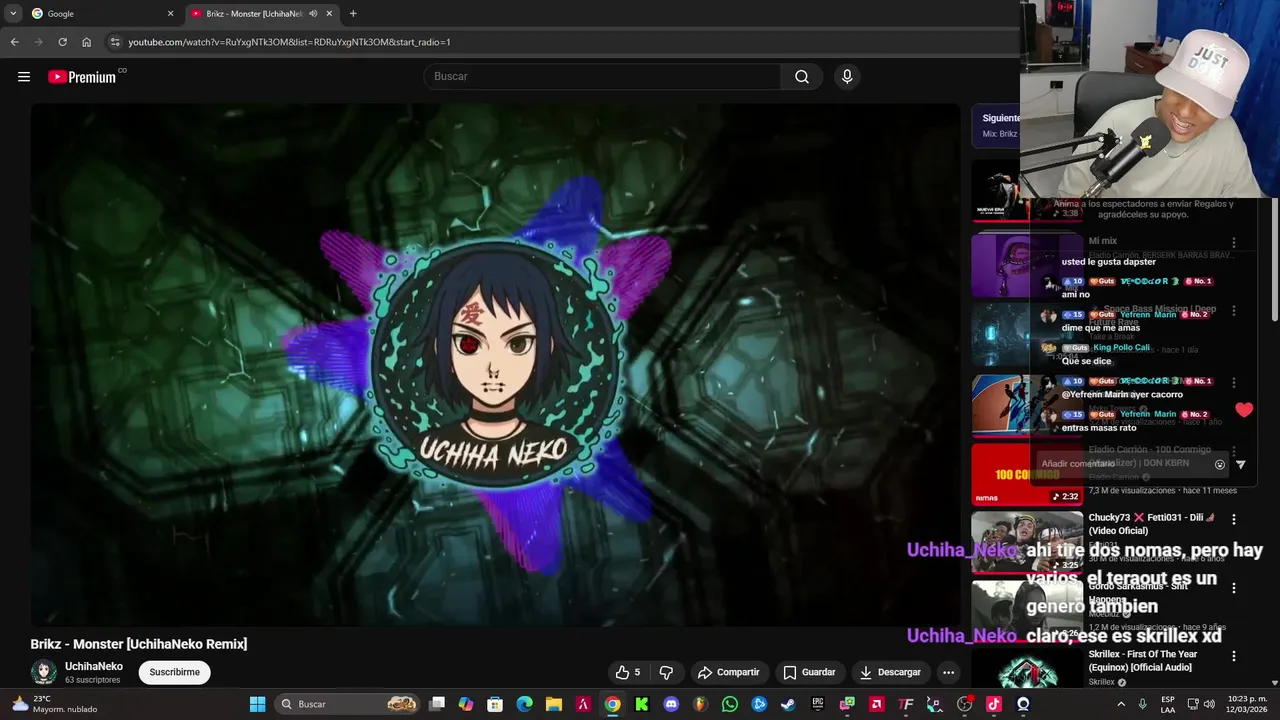1280x720 pixels.
Task: Open the weather widget showing 23°C
Action: [55, 704]
